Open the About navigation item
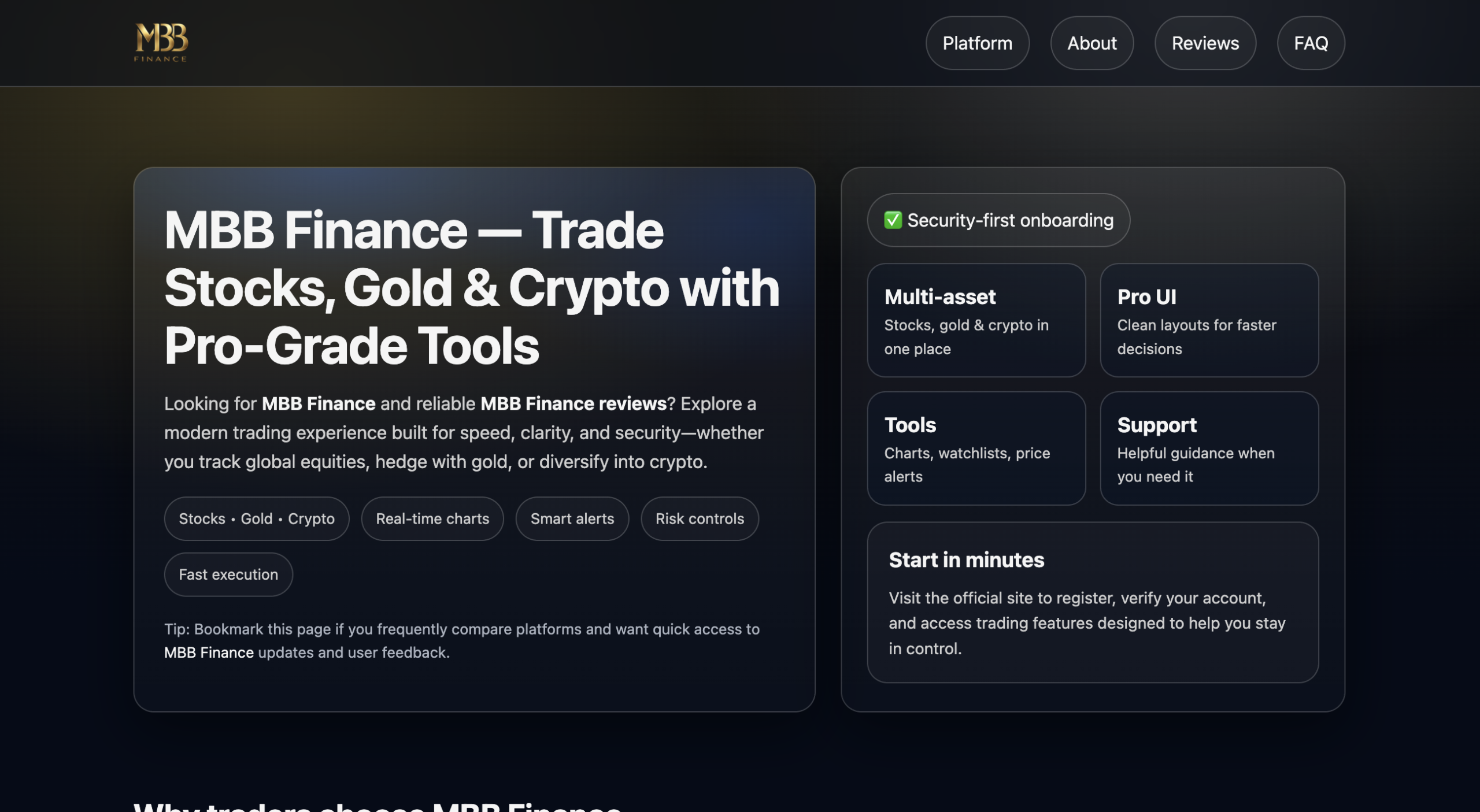 pos(1091,43)
